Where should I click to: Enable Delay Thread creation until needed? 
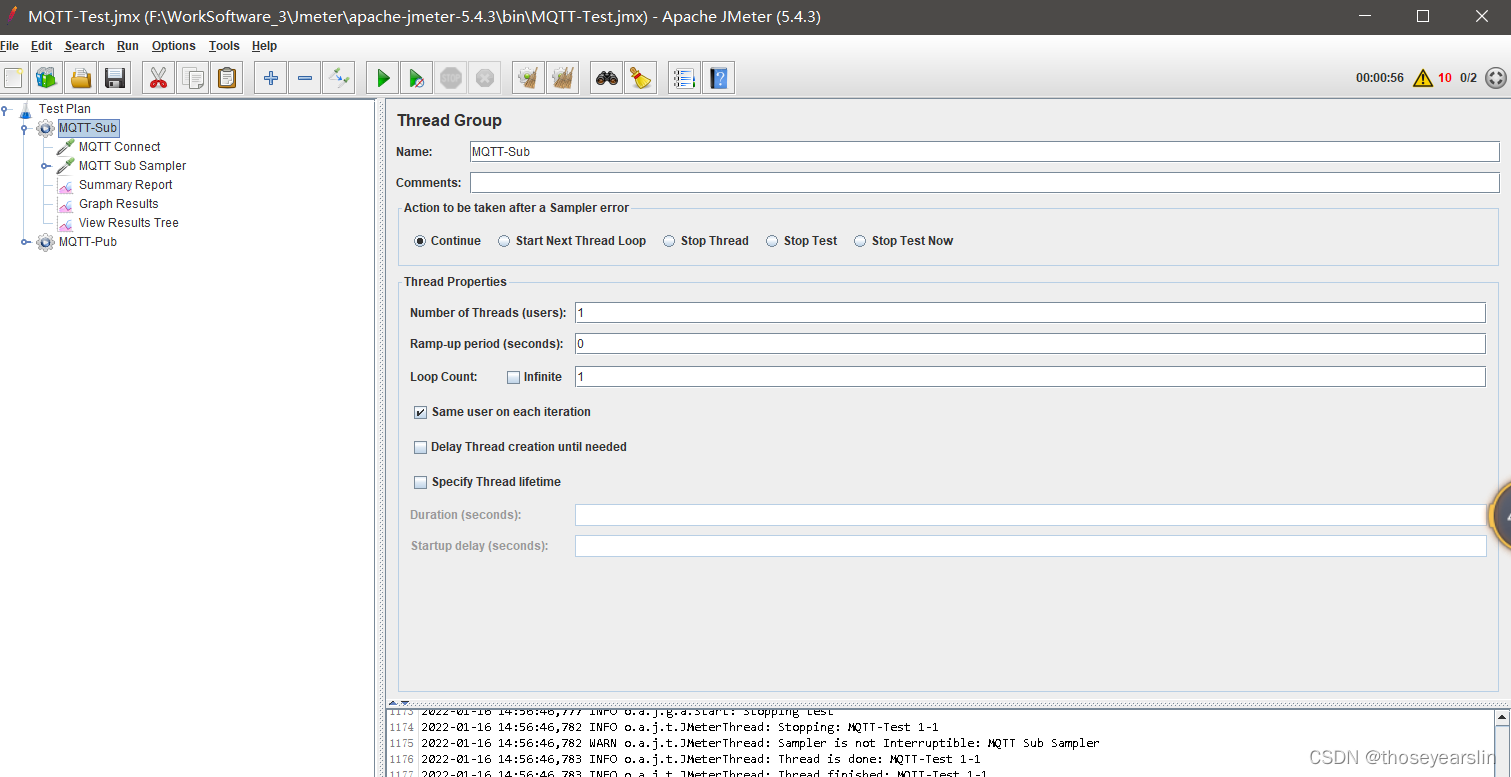click(x=421, y=447)
